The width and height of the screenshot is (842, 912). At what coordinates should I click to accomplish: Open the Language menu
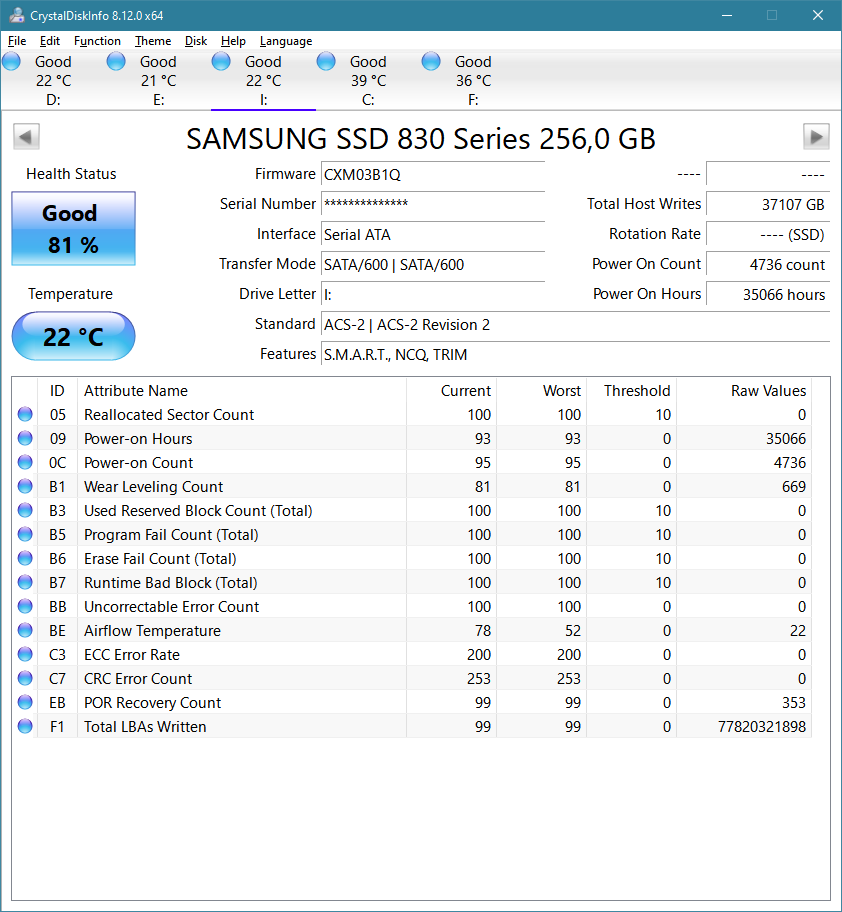pyautogui.click(x=286, y=41)
